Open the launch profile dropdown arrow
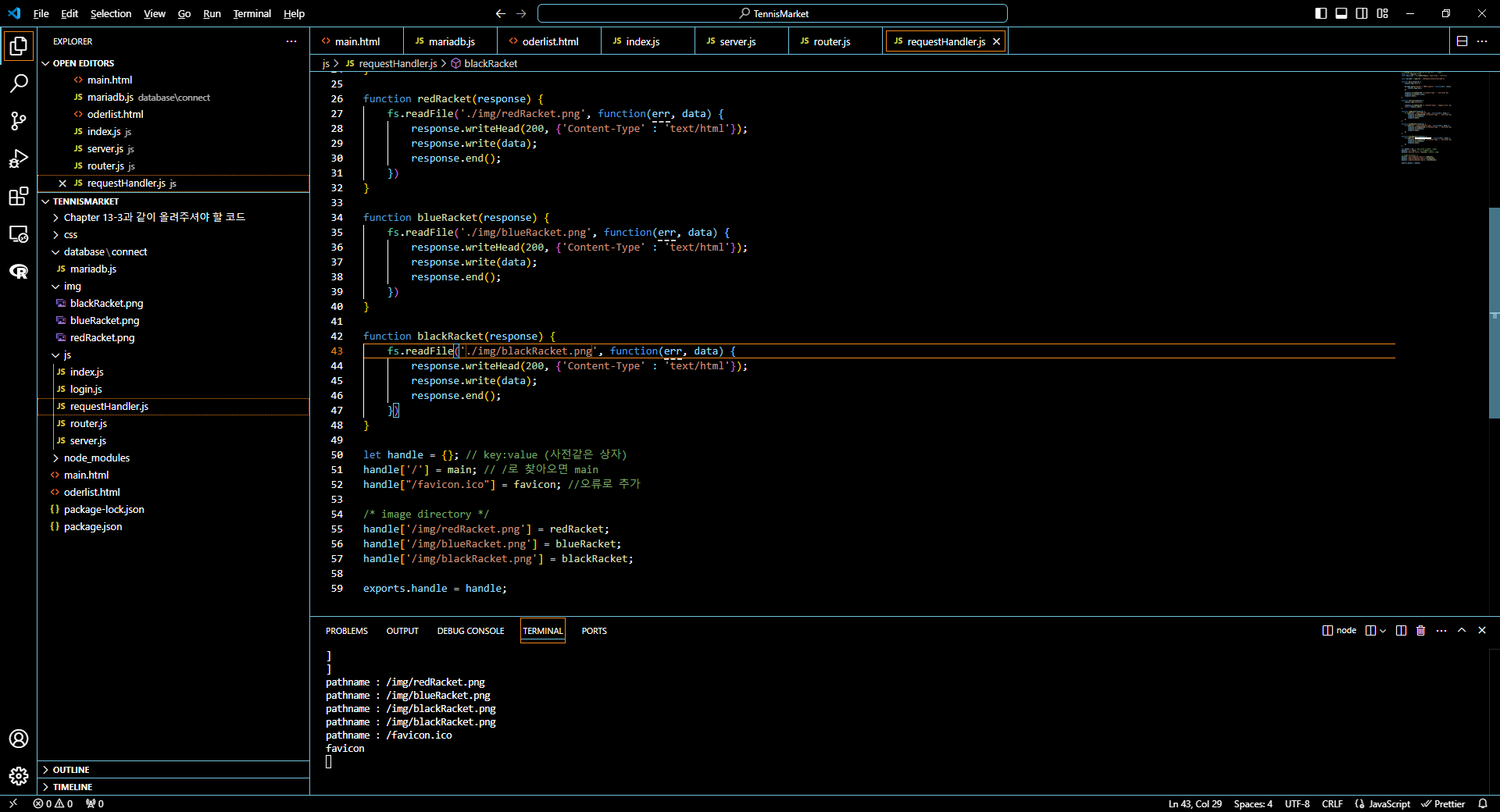The height and width of the screenshot is (812, 1500). click(1383, 631)
